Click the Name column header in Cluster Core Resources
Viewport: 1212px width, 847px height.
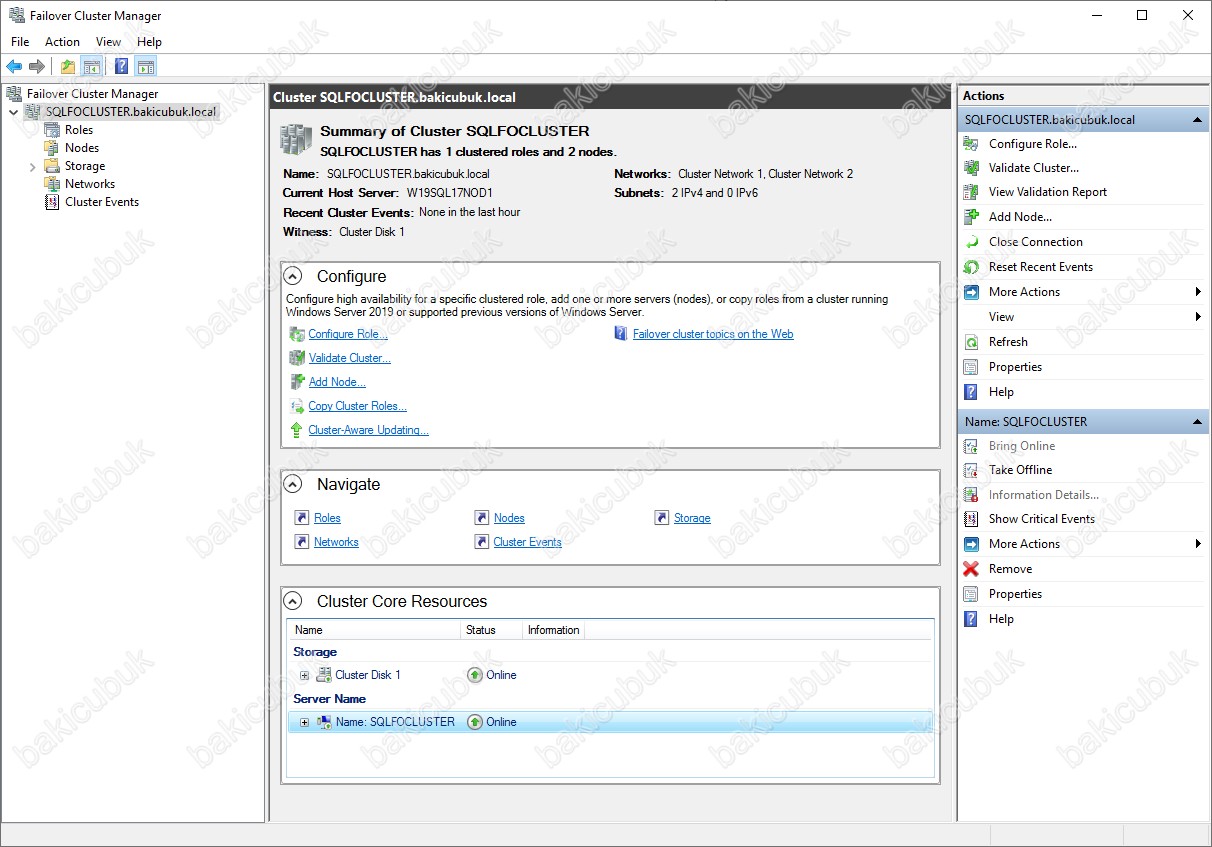(375, 630)
